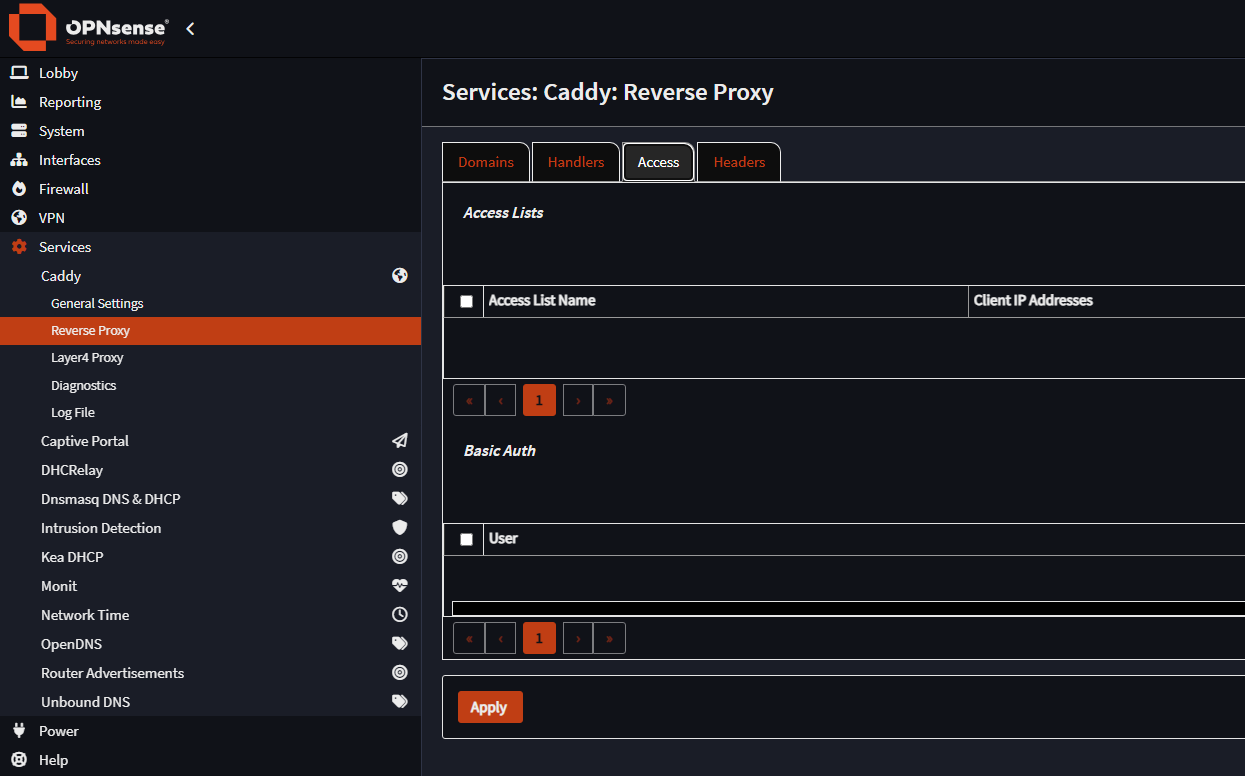
Task: Click the Reporting chart icon
Action: tap(19, 102)
